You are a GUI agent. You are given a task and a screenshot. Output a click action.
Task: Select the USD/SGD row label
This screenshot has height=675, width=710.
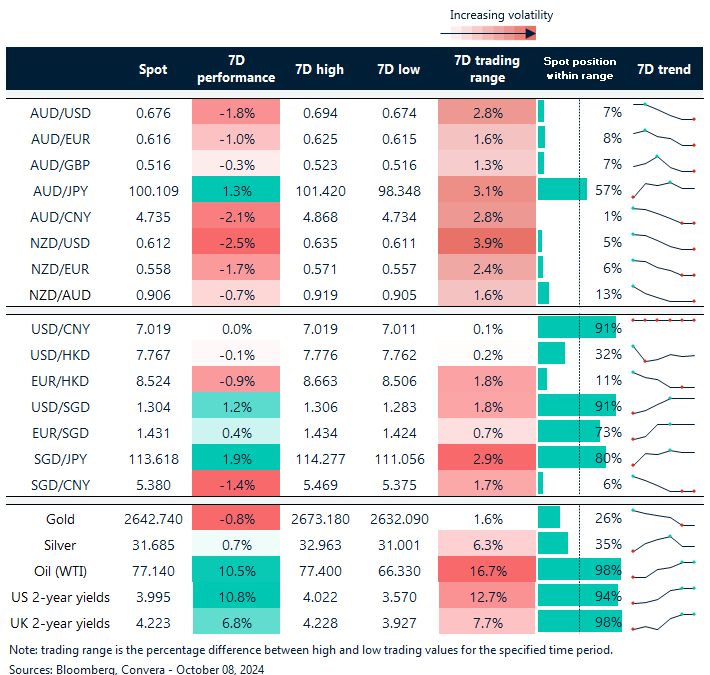click(x=60, y=407)
